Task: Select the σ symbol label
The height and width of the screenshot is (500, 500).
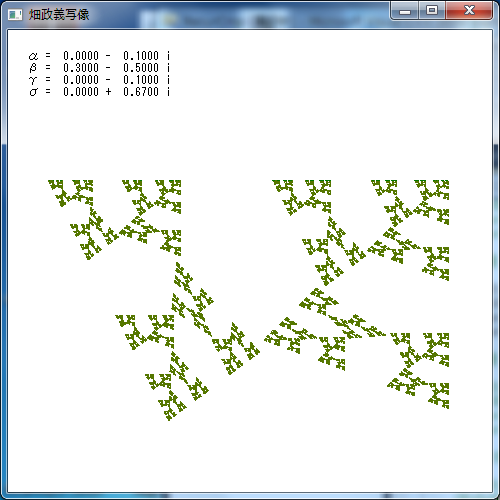Action: tap(33, 92)
